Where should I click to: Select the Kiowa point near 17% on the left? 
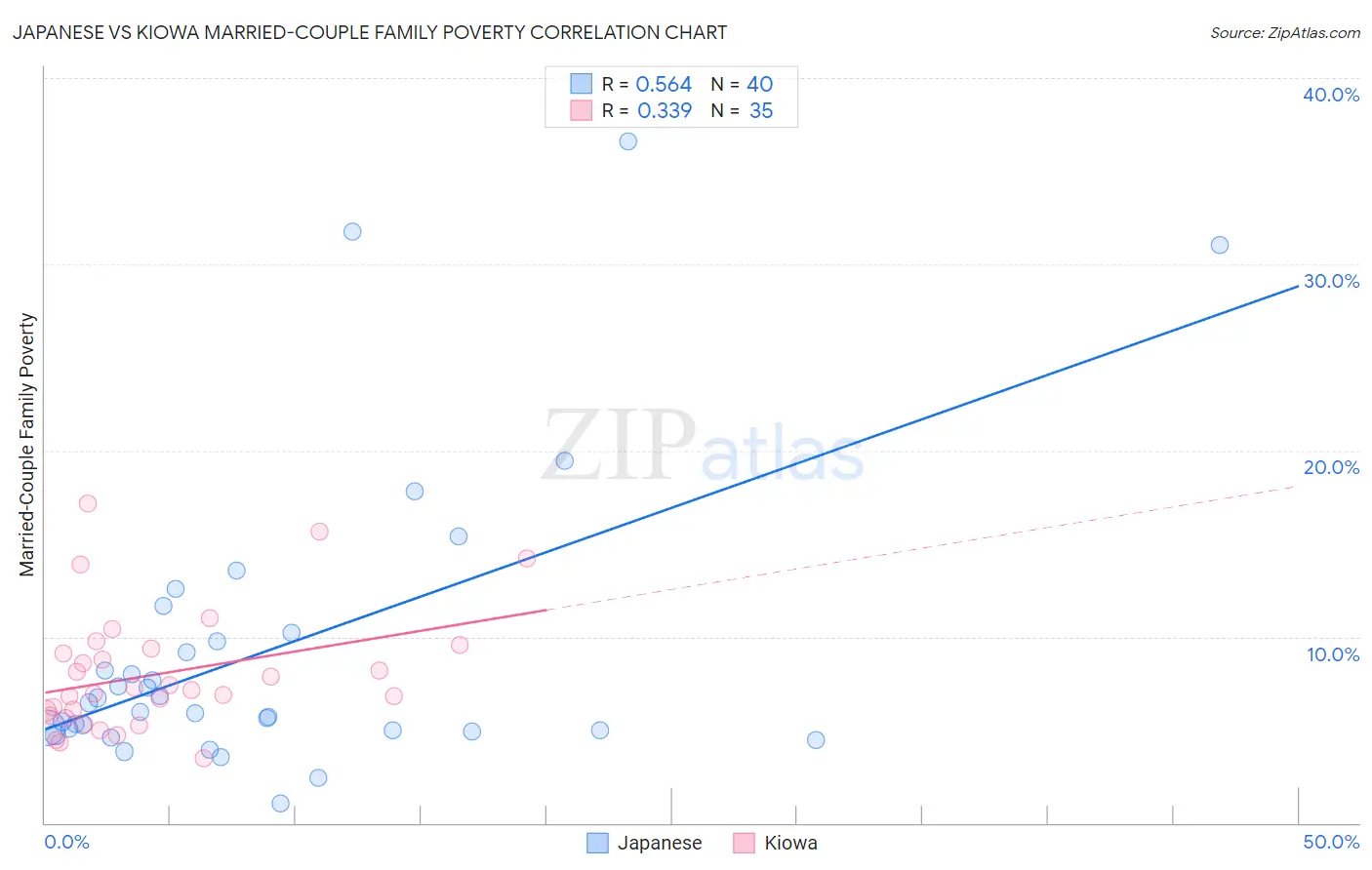tap(88, 503)
